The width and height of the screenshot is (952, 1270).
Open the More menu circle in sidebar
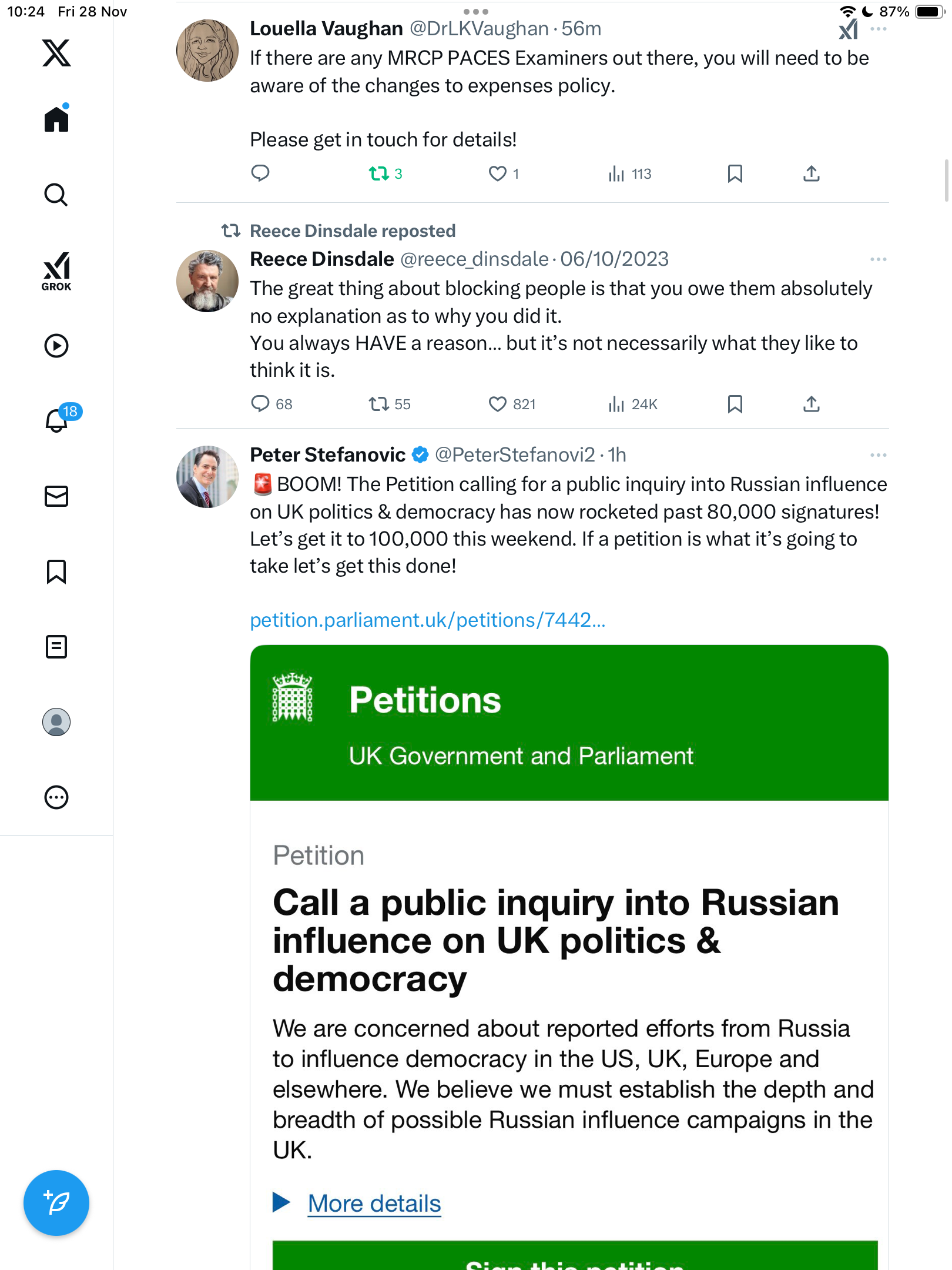56,797
